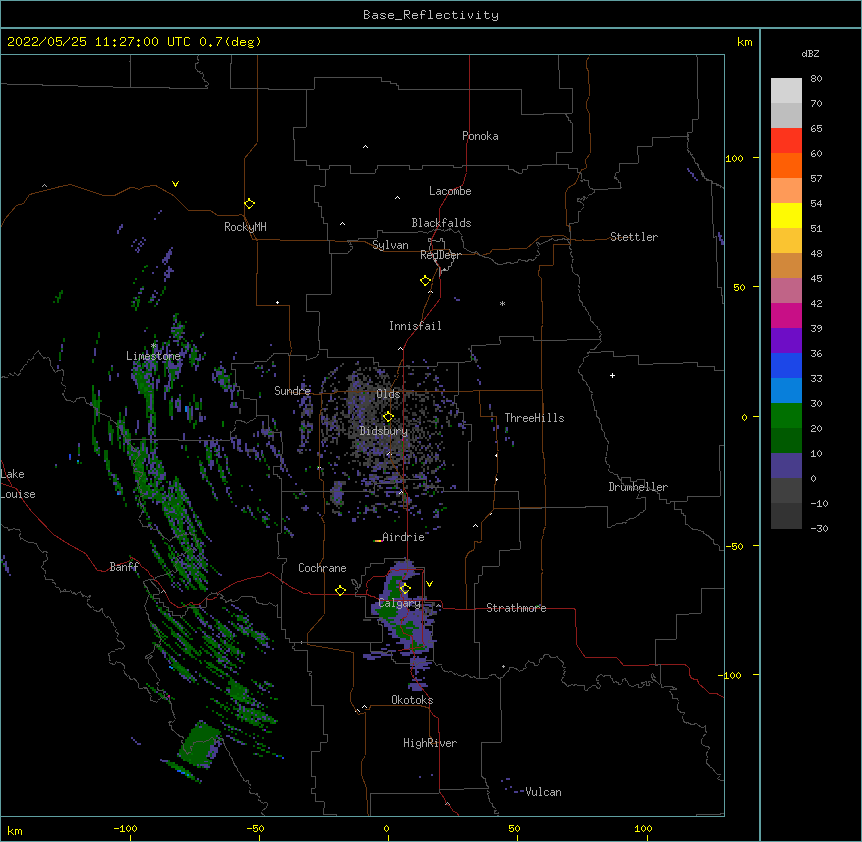Image resolution: width=862 pixels, height=842 pixels.
Task: Click the blue 36 dBZ legend swatch
Action: click(786, 365)
